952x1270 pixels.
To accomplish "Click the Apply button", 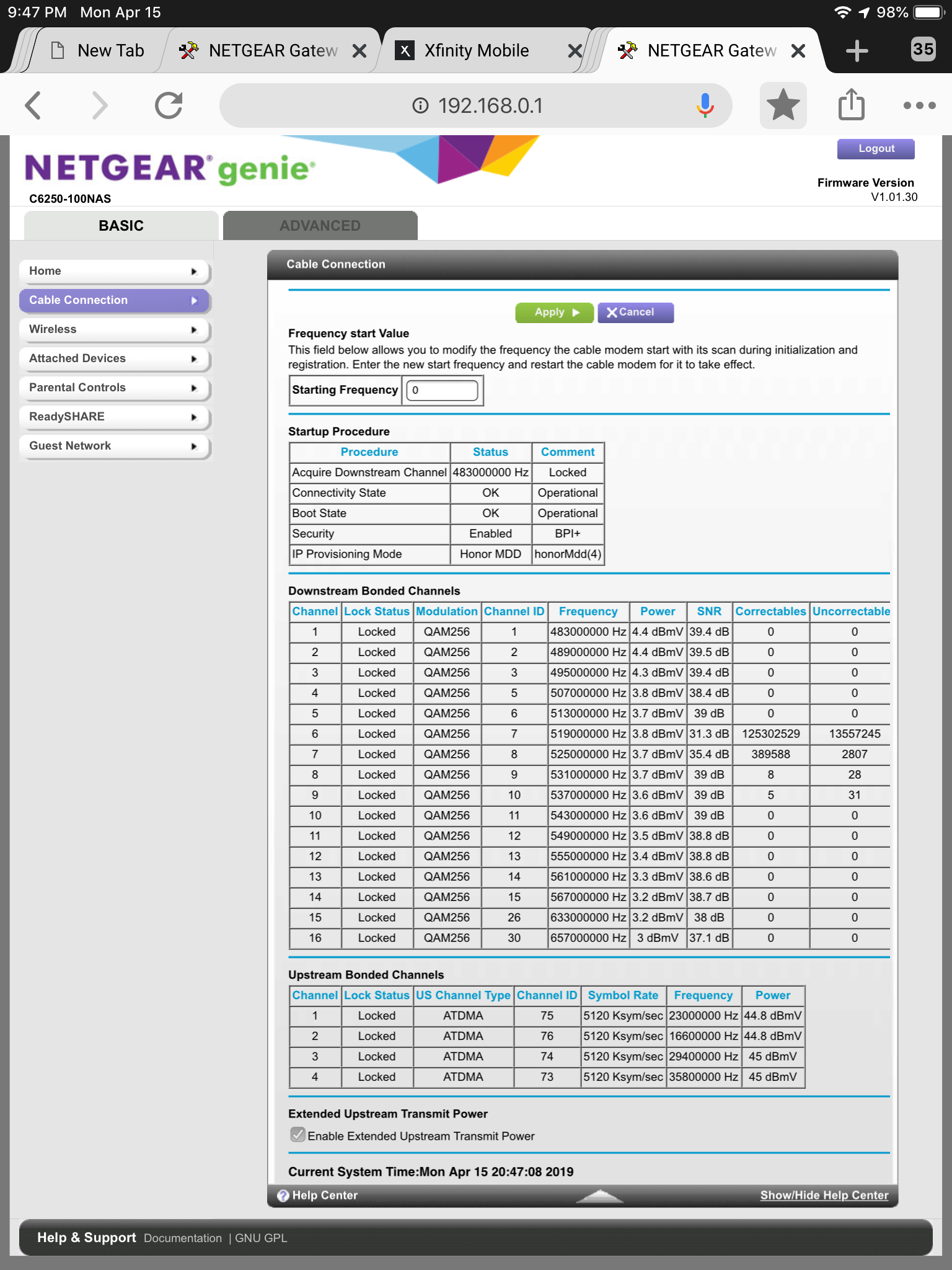I will coord(555,313).
